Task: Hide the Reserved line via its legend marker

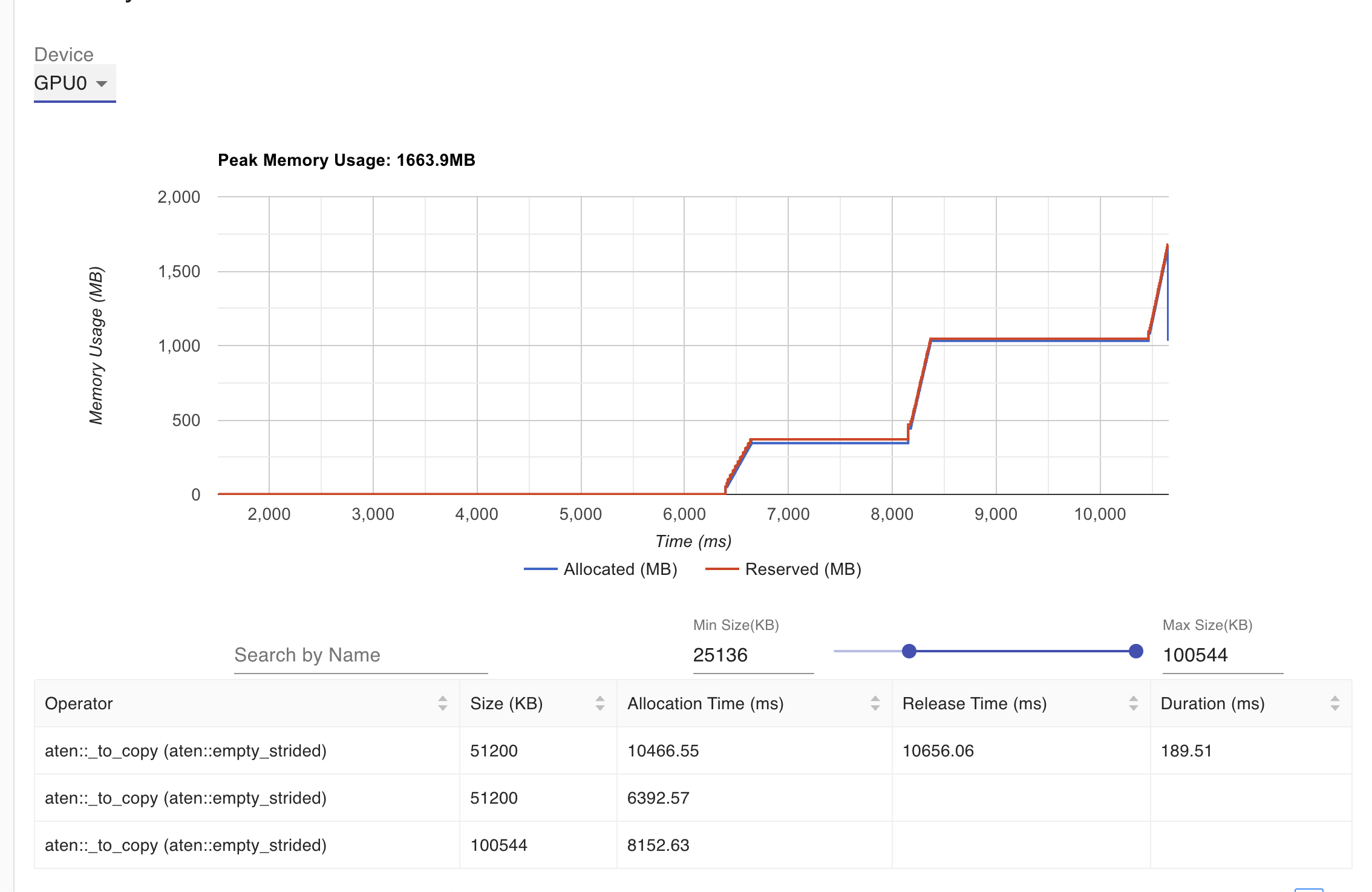Action: click(x=722, y=569)
